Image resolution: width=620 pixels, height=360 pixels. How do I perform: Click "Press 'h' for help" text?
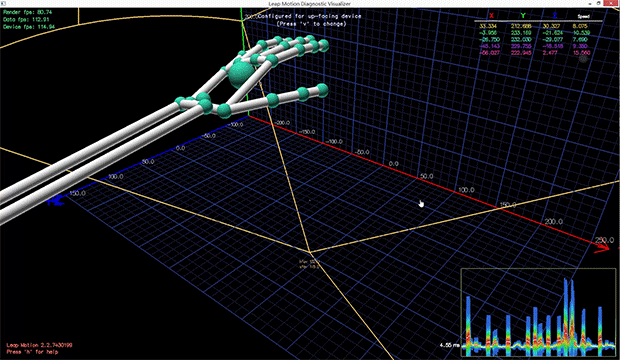click(32, 352)
